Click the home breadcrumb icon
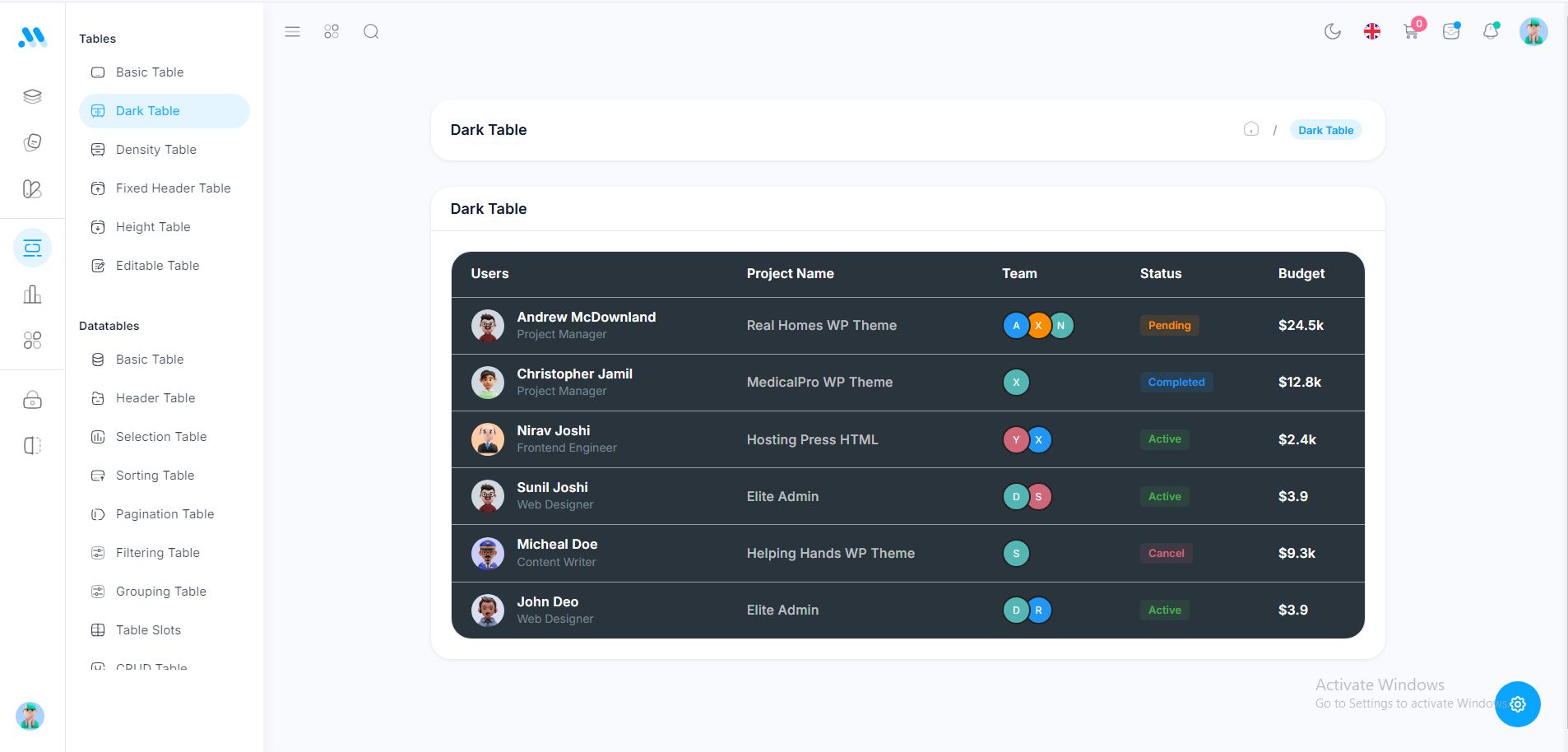Viewport: 1568px width, 752px height. click(x=1251, y=129)
